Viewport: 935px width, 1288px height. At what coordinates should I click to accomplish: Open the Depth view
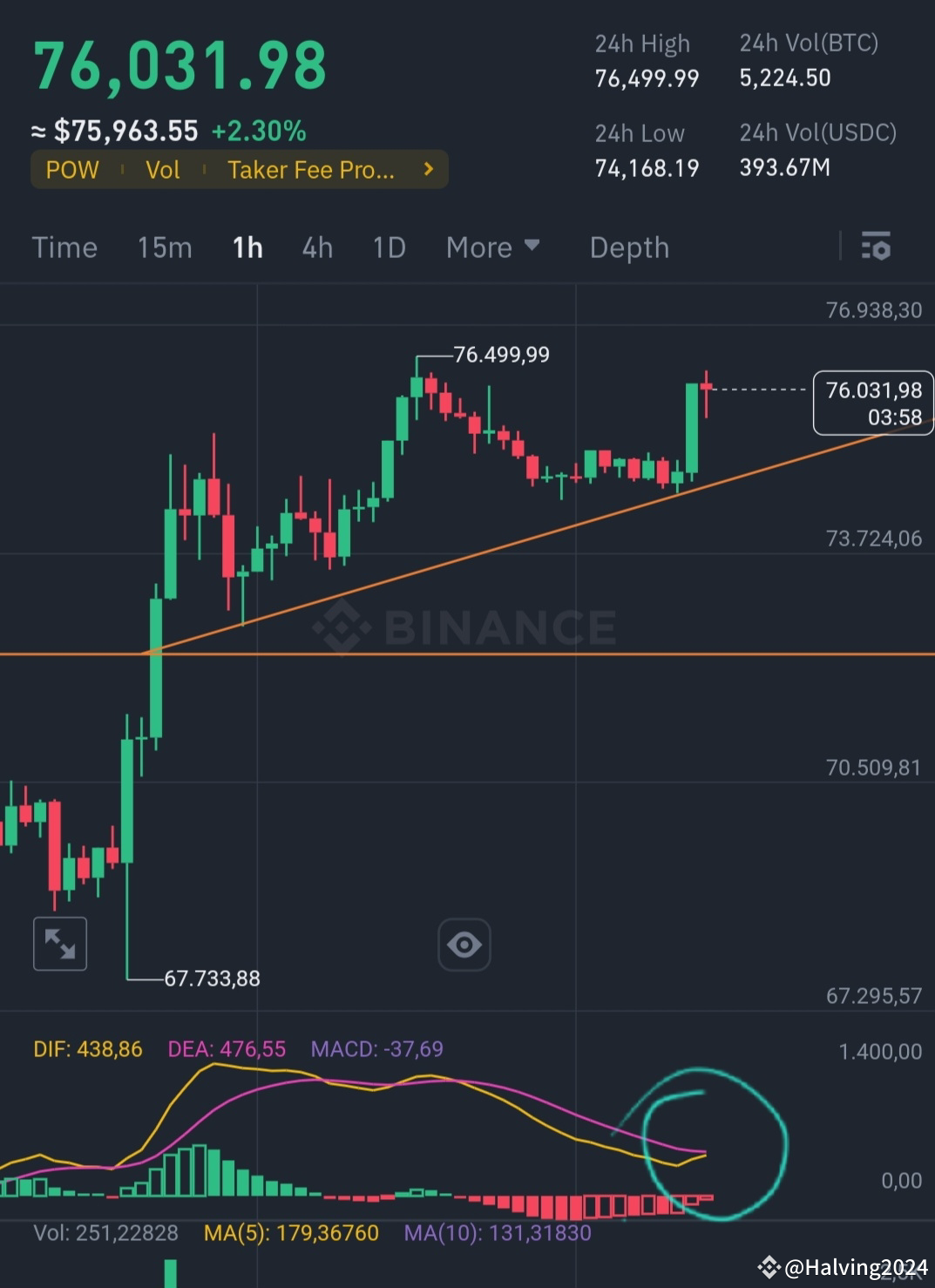pos(628,247)
